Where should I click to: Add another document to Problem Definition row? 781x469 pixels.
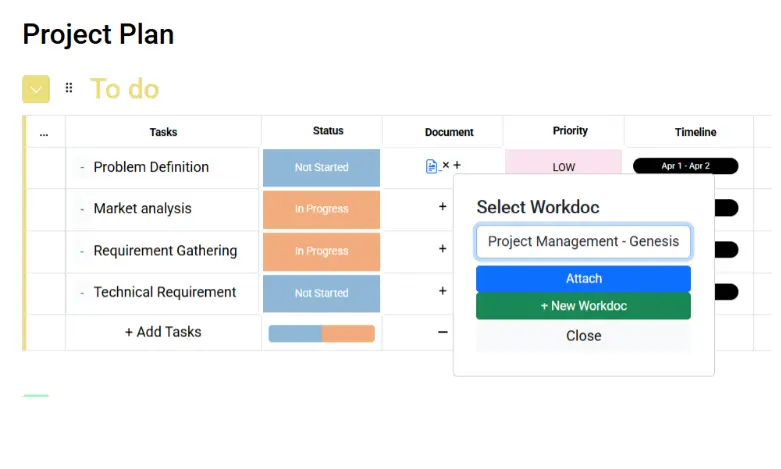457,165
